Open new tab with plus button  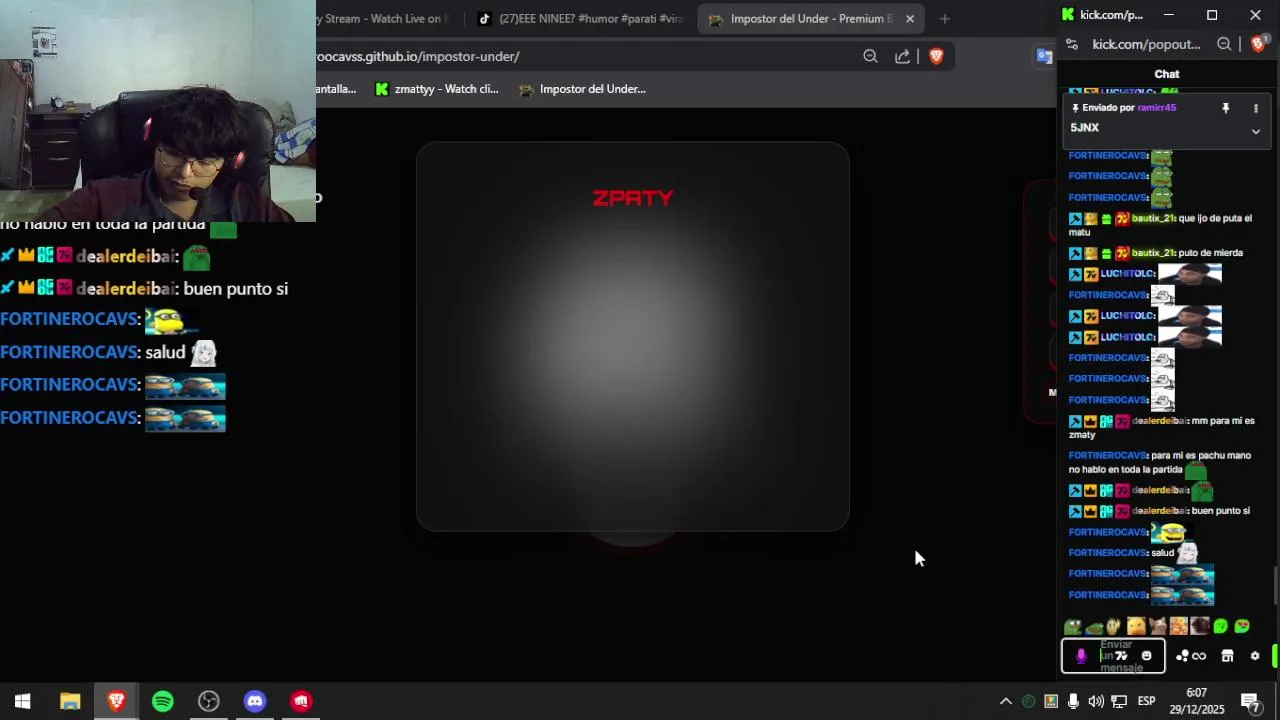(944, 18)
